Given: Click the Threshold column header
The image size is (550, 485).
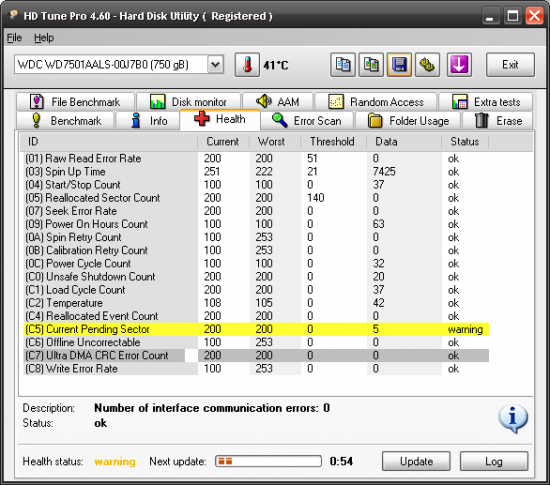Looking at the screenshot, I should (x=333, y=142).
